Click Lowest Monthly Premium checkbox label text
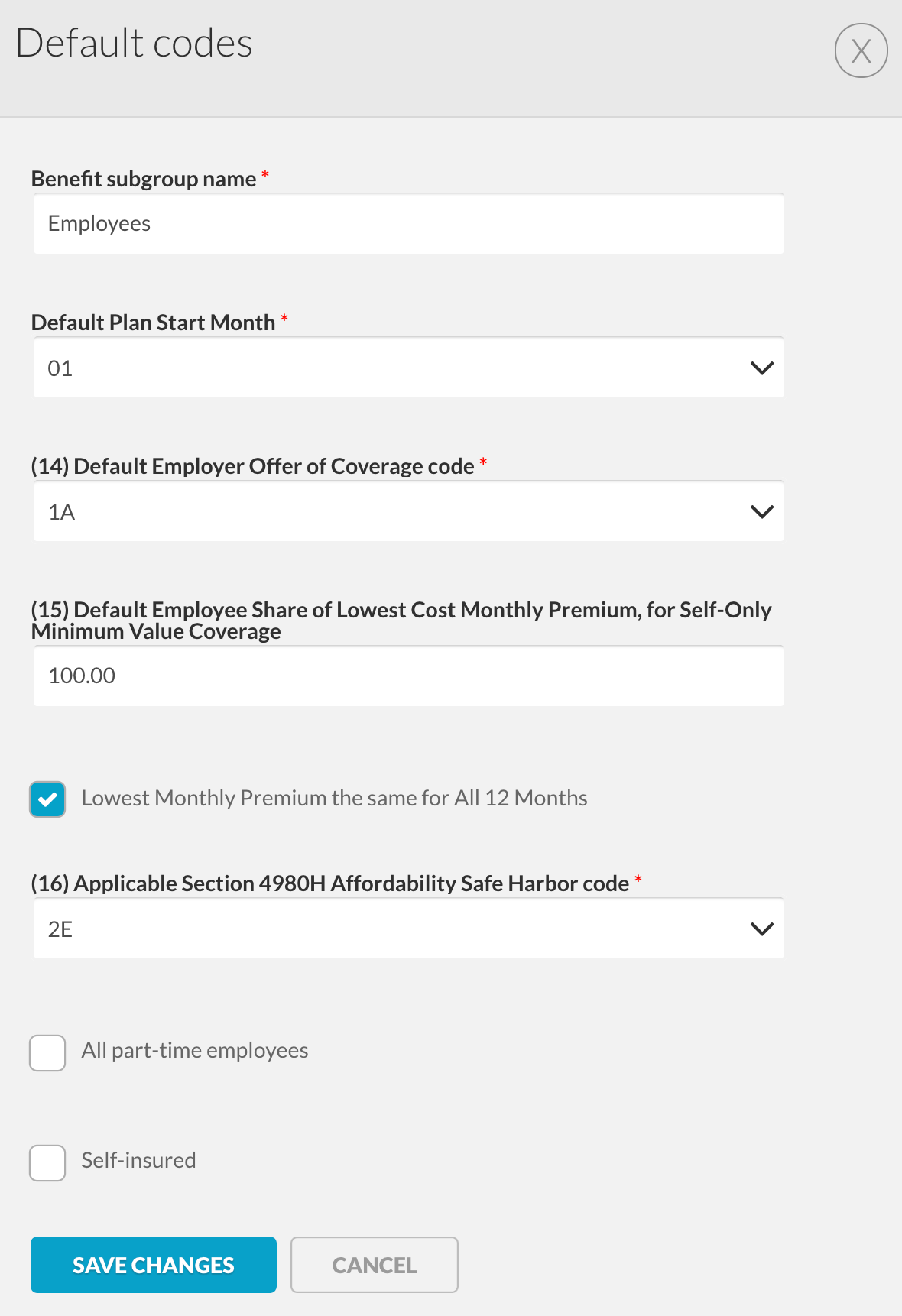Image resolution: width=902 pixels, height=1316 pixels. pyautogui.click(x=334, y=799)
